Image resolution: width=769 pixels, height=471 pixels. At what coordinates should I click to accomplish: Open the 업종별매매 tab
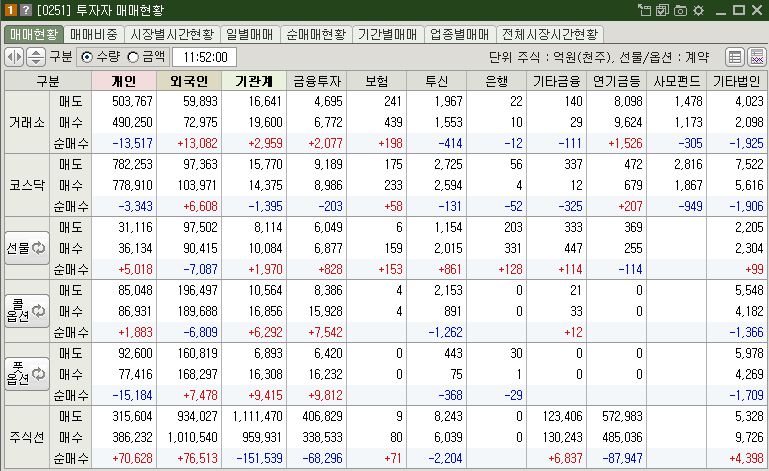pyautogui.click(x=460, y=34)
